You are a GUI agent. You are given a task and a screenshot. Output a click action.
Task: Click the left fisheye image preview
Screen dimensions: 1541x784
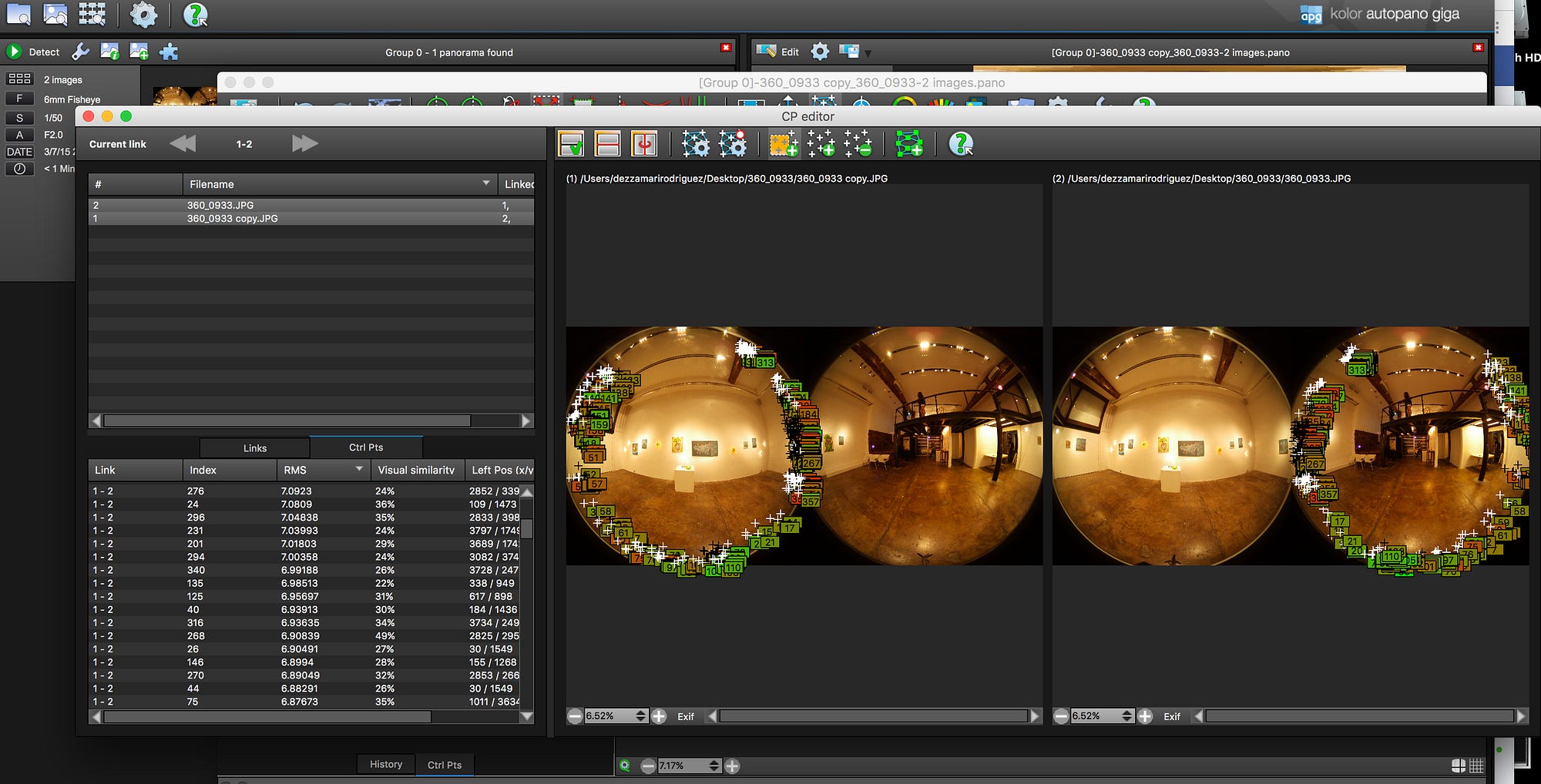(x=804, y=446)
